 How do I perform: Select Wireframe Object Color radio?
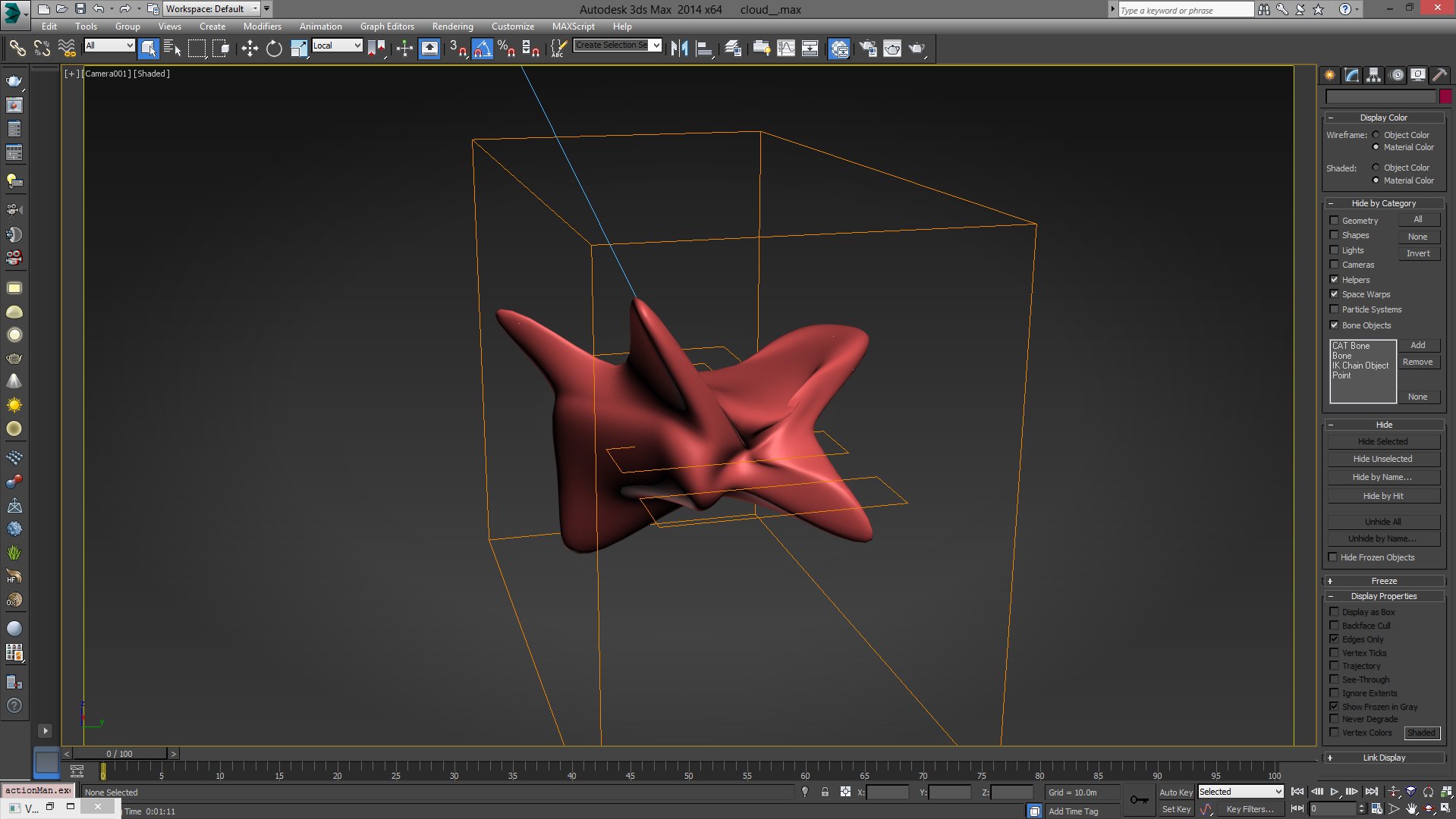tap(1376, 135)
